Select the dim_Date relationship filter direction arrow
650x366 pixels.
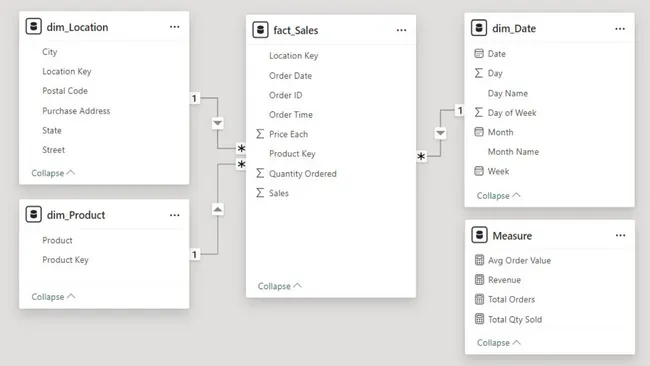(x=440, y=133)
